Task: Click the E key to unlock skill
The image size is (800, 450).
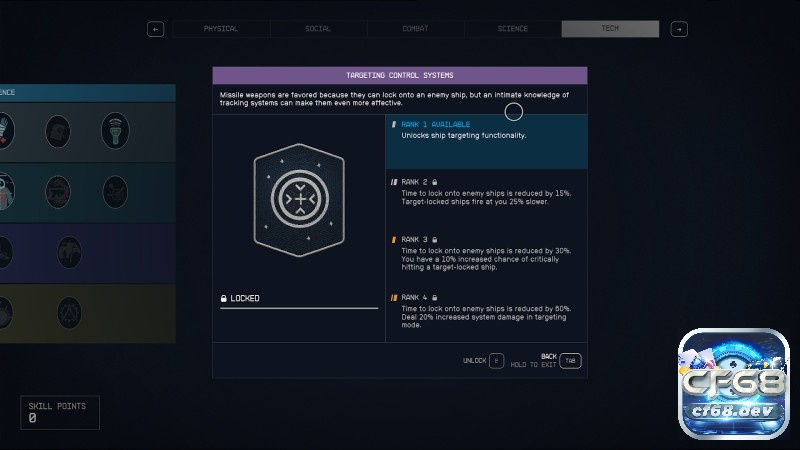Action: click(x=496, y=361)
